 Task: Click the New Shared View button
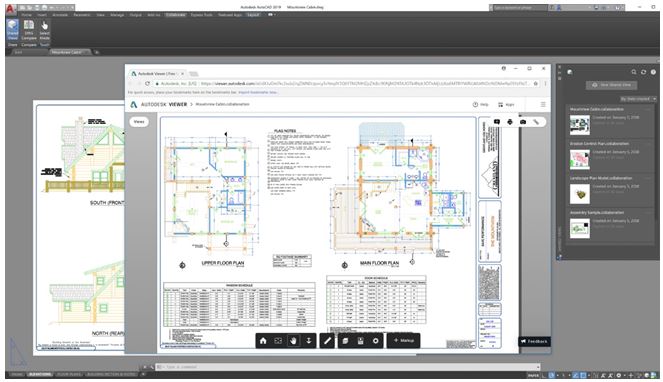click(612, 85)
